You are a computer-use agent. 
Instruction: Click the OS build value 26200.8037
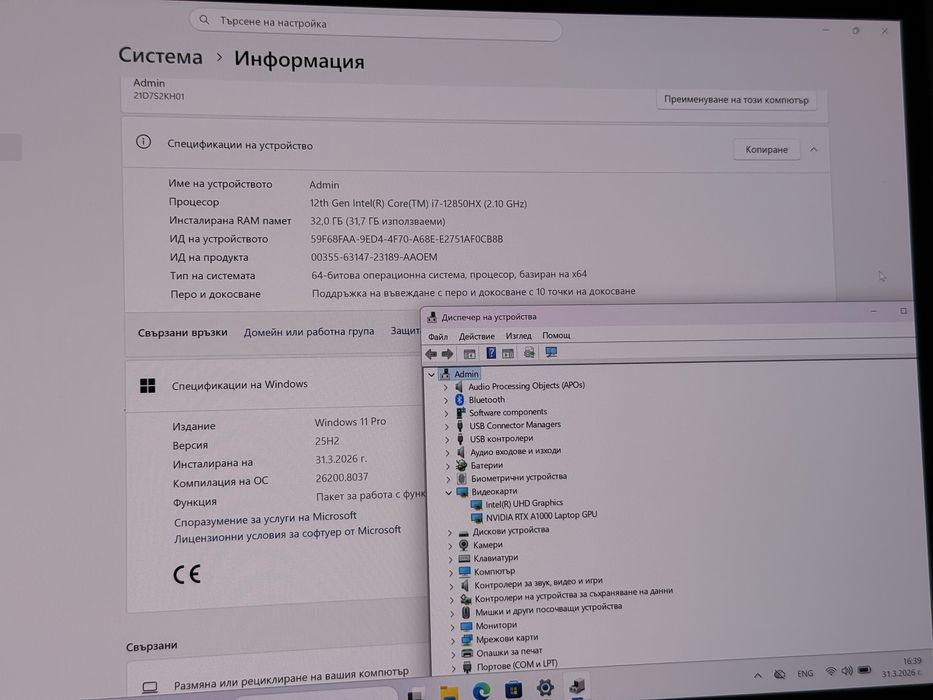[x=342, y=477]
